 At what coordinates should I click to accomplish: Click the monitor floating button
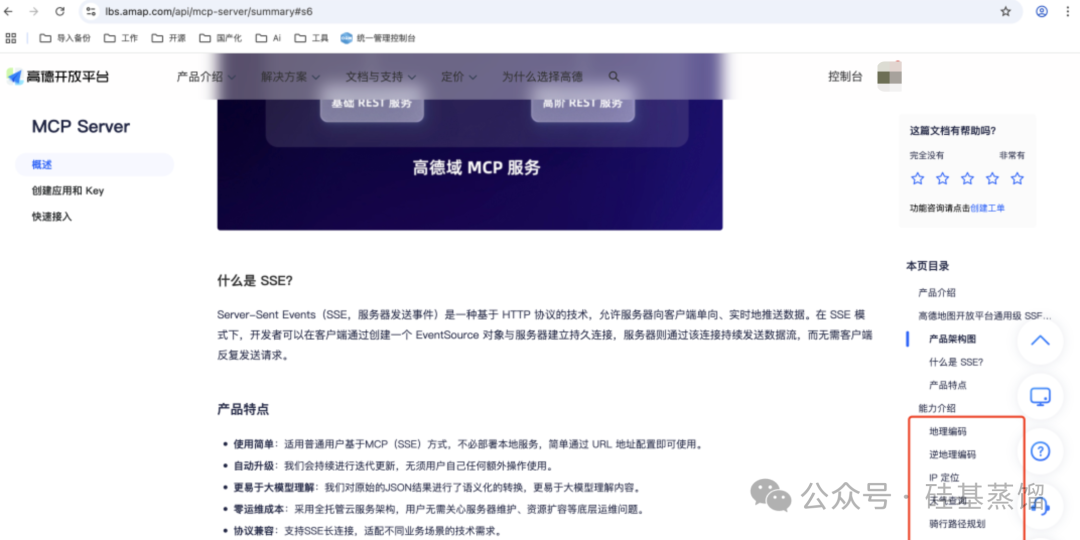(1039, 396)
